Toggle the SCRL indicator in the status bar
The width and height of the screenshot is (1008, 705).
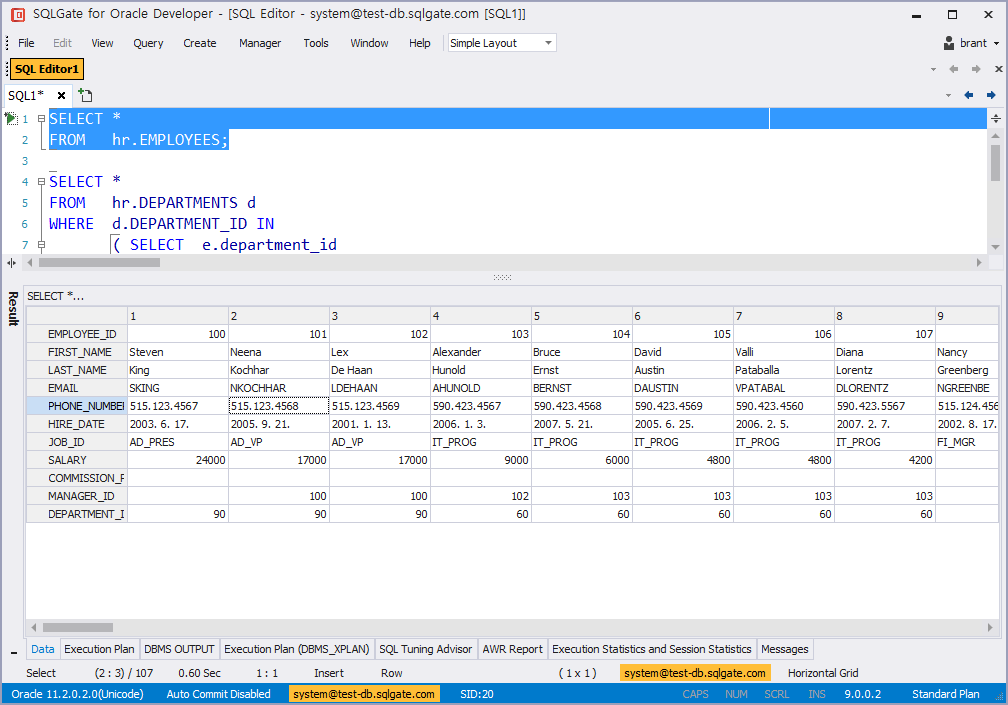[777, 693]
